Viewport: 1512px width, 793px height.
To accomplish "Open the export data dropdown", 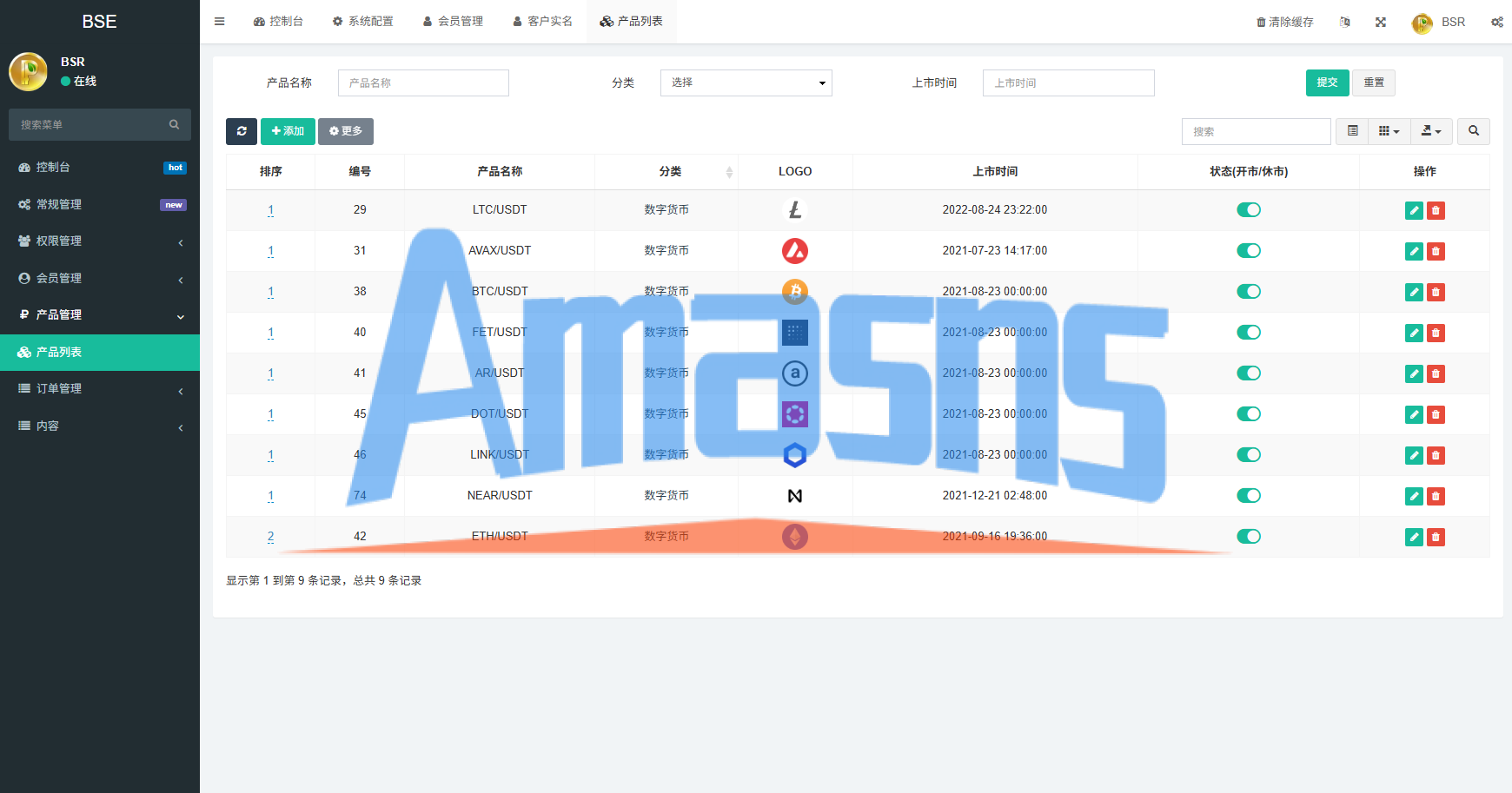I will tap(1431, 131).
